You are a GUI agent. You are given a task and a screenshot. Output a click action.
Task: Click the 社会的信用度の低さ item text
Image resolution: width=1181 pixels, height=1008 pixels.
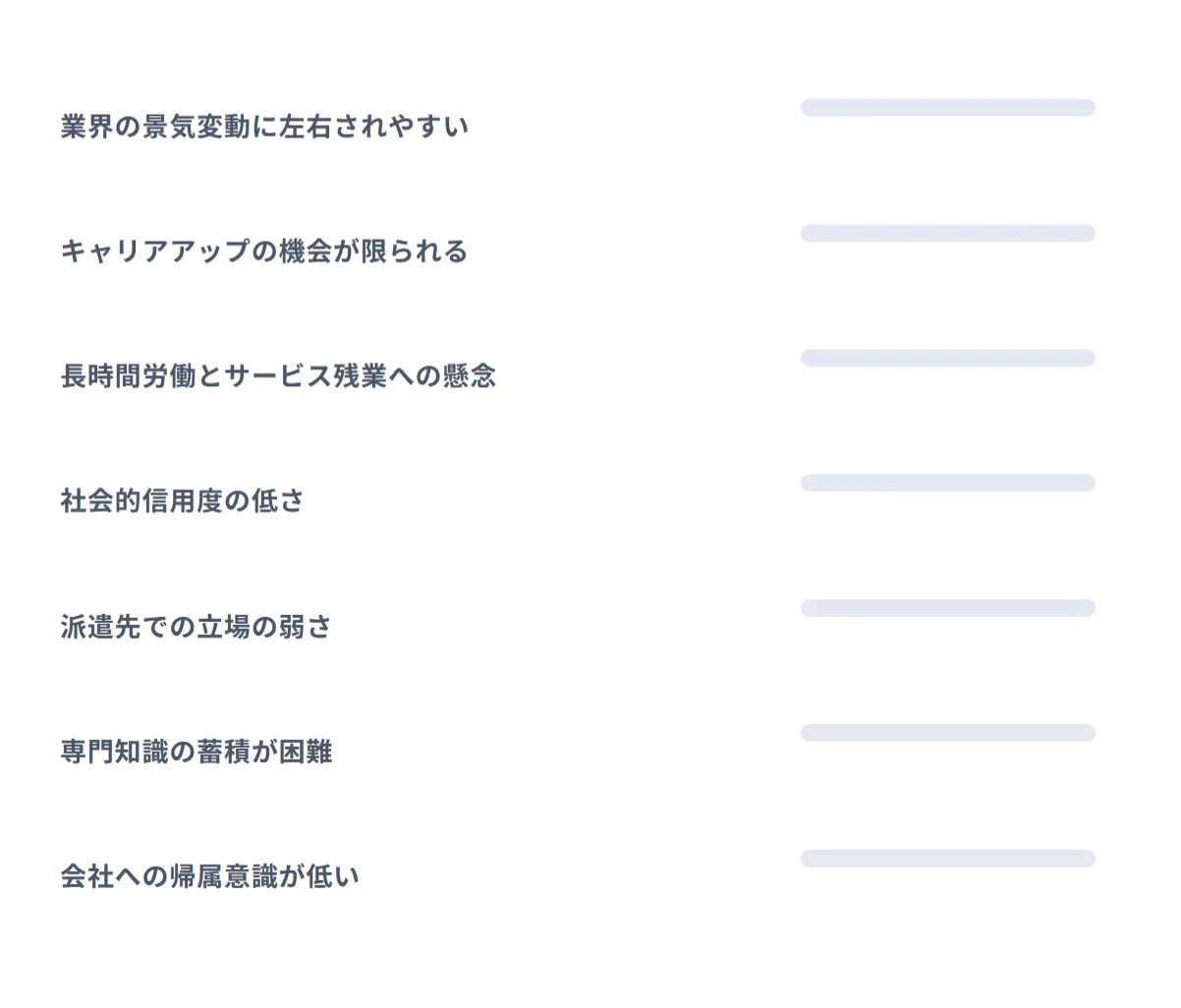coord(182,501)
